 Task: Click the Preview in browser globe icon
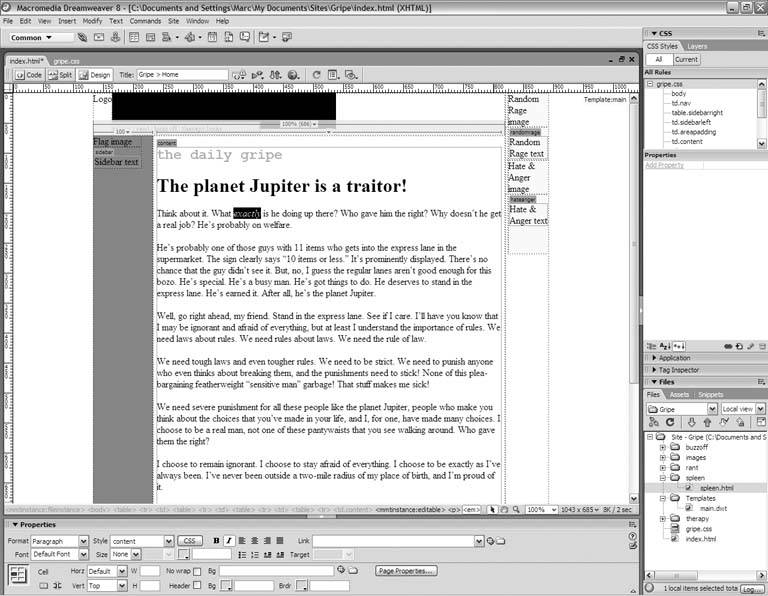click(x=293, y=75)
